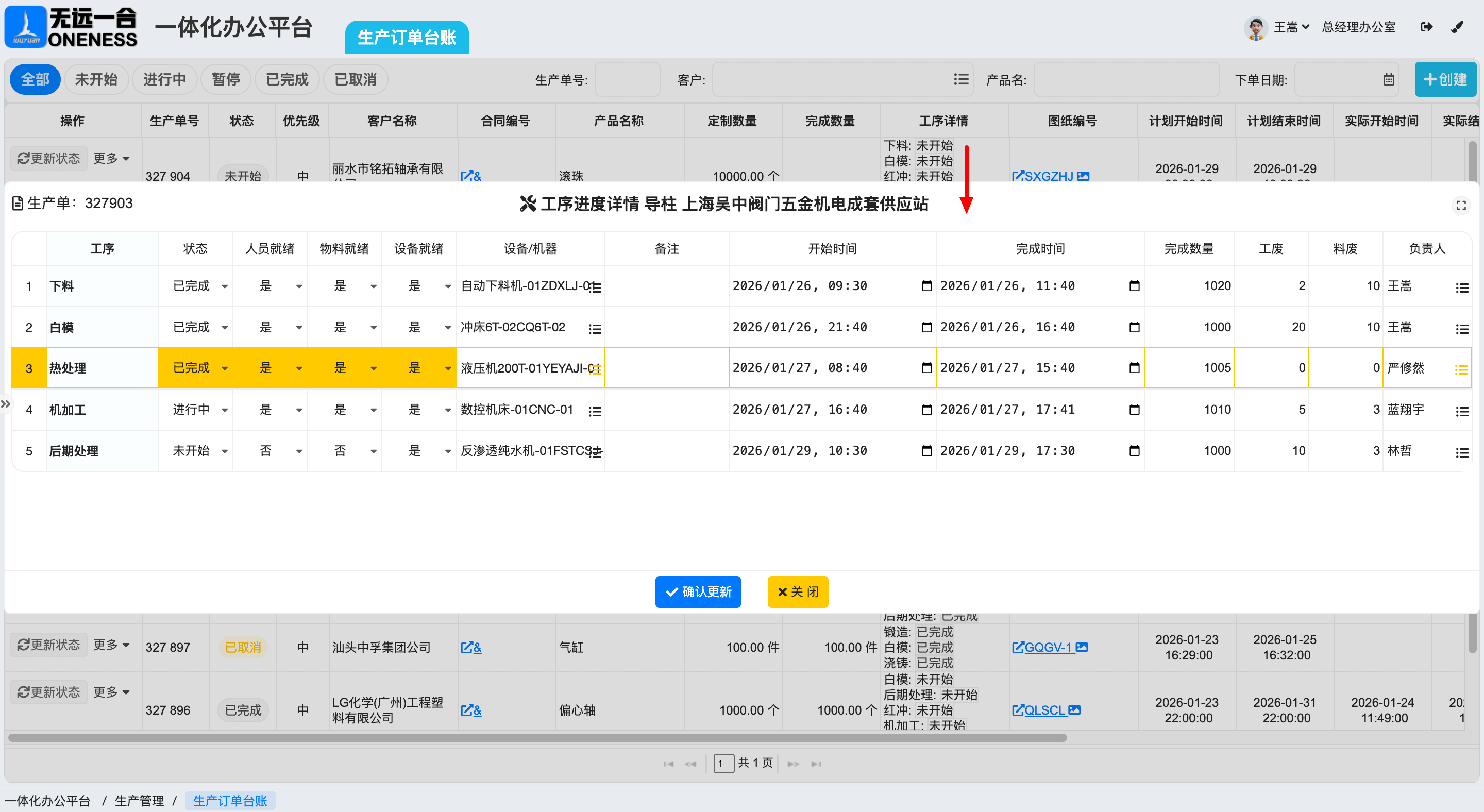
Task: Open calendar icon in 下单日期 field
Action: [x=1388, y=79]
